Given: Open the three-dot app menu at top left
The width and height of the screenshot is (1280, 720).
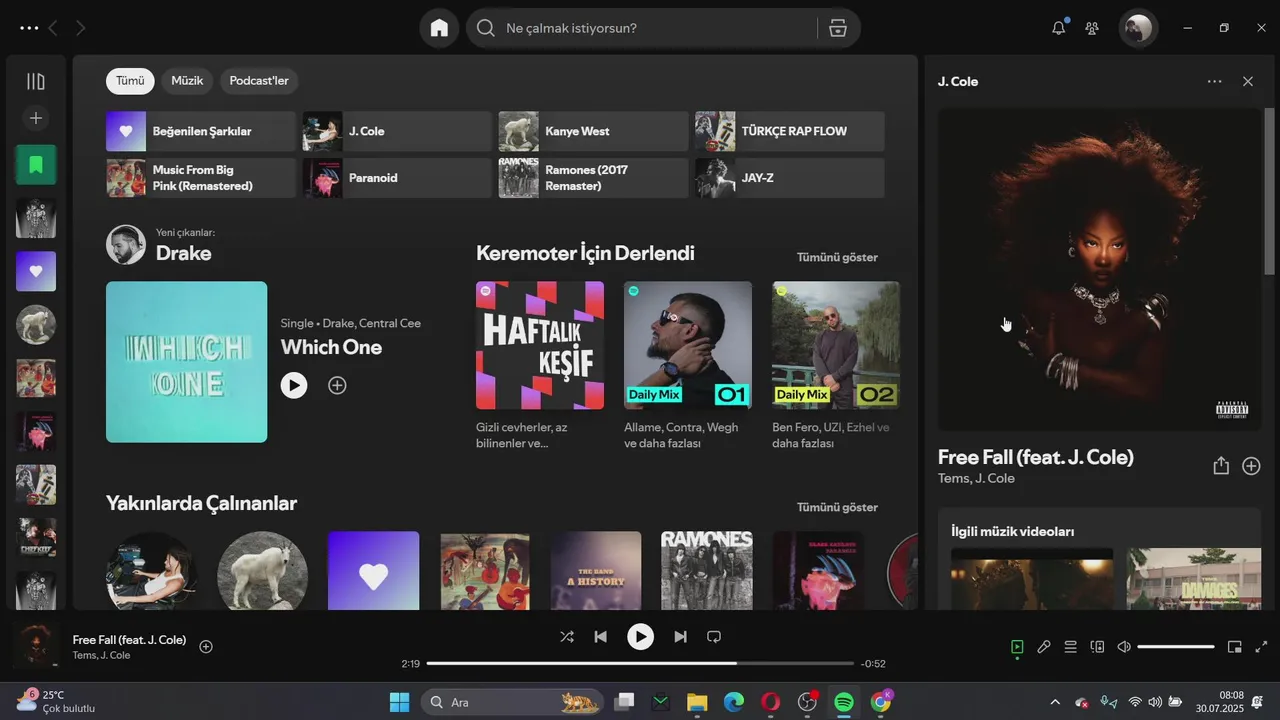Looking at the screenshot, I should tap(29, 28).
